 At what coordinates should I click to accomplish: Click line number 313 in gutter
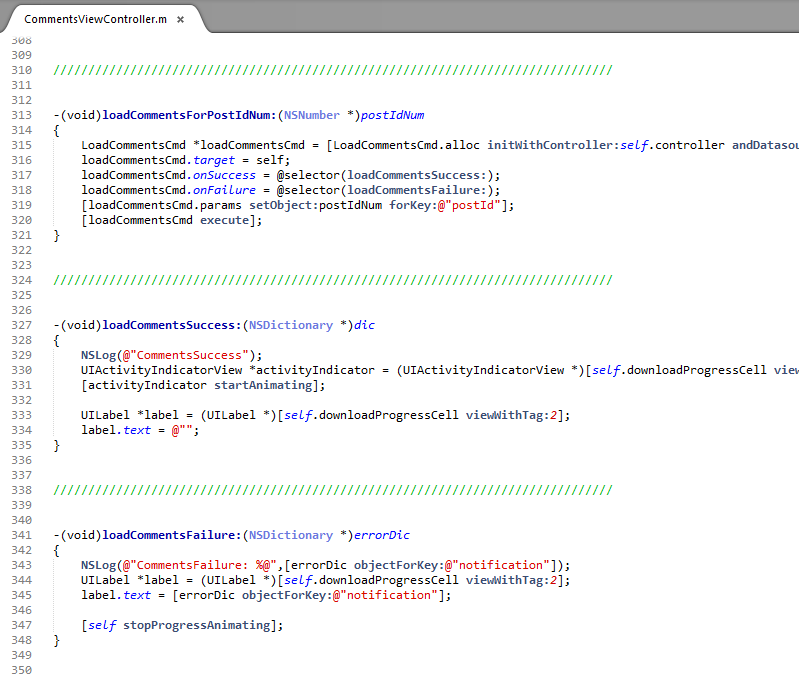pos(21,115)
